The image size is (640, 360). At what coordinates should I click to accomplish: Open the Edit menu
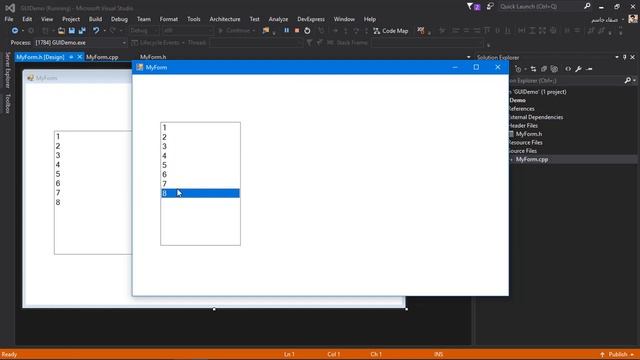tap(27, 19)
